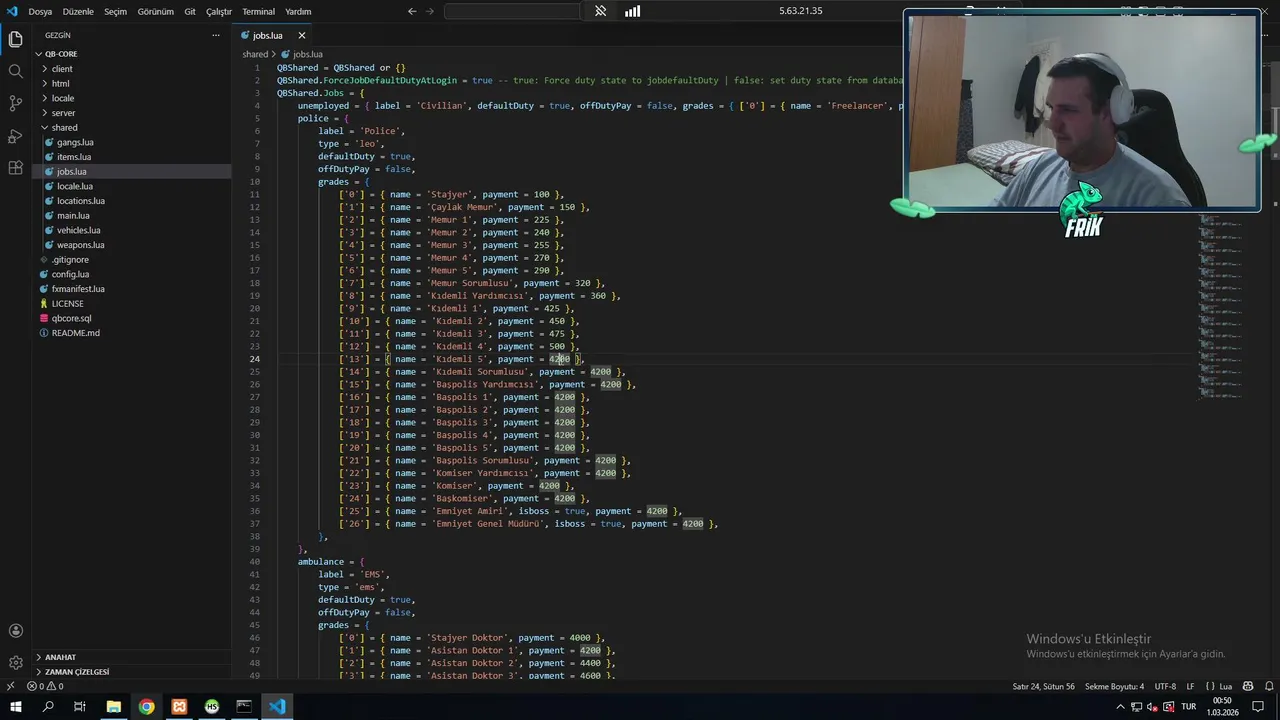Open the Source Control view
The width and height of the screenshot is (1280, 720).
pyautogui.click(x=15, y=103)
